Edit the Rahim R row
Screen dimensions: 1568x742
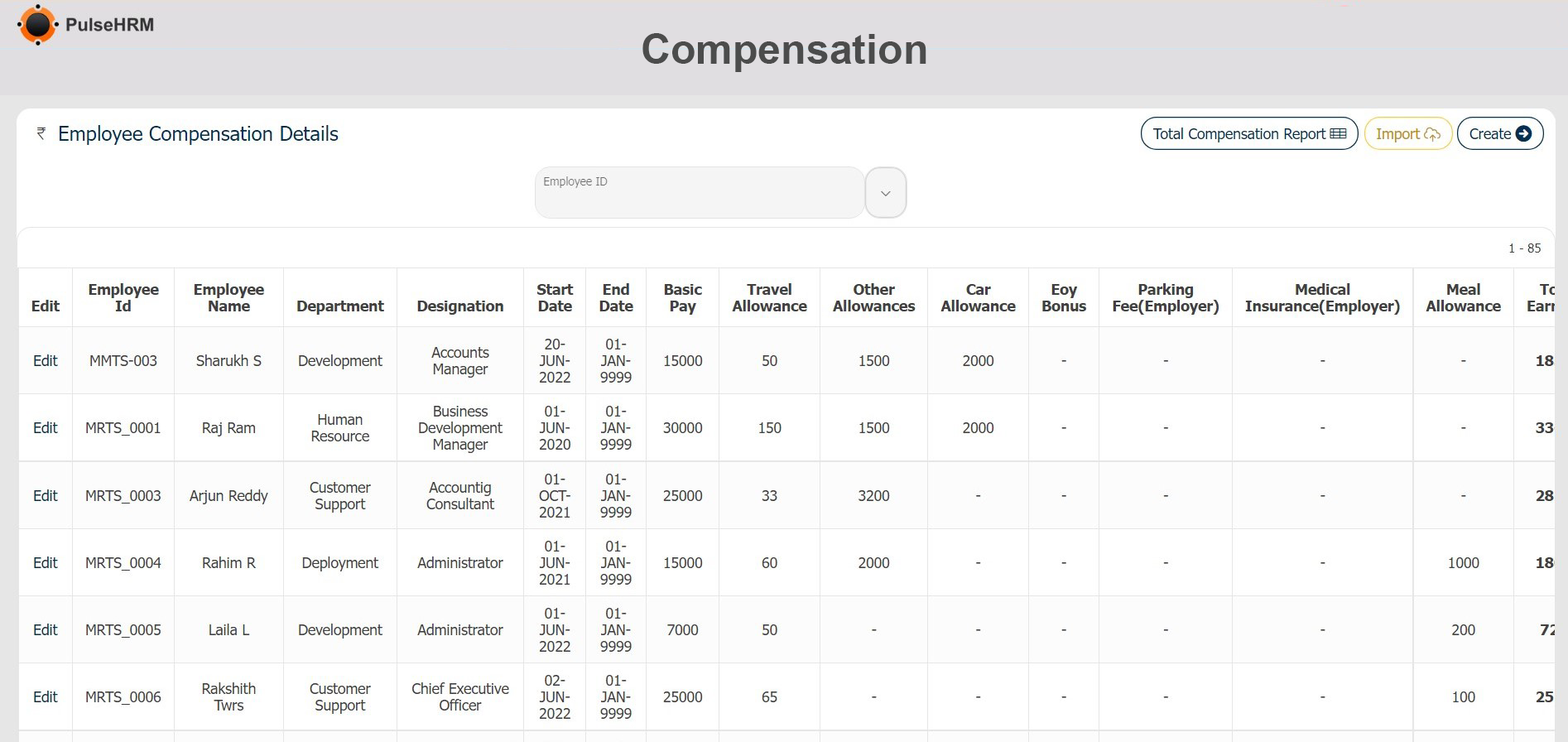pos(46,563)
